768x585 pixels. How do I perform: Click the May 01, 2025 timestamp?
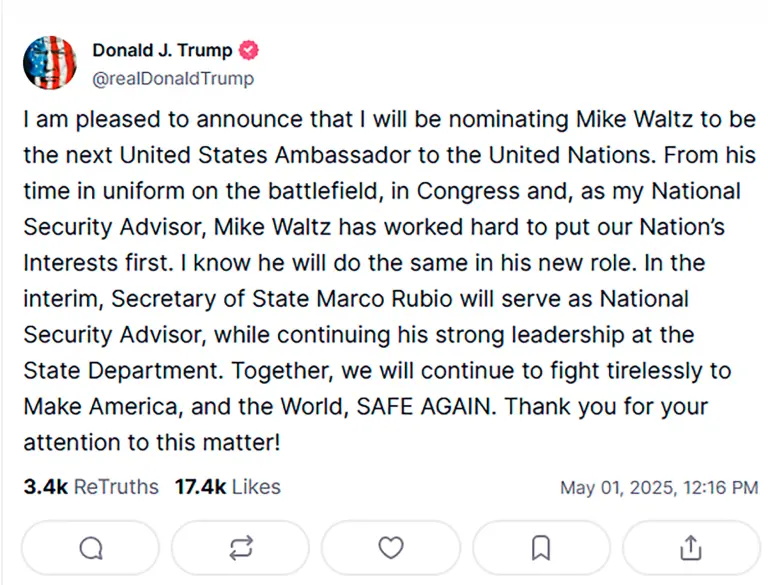(x=658, y=488)
